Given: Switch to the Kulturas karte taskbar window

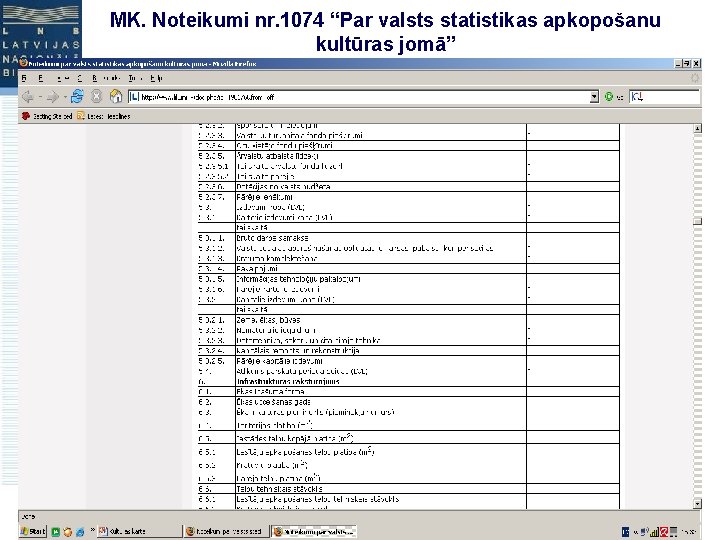Looking at the screenshot, I should point(138,531).
